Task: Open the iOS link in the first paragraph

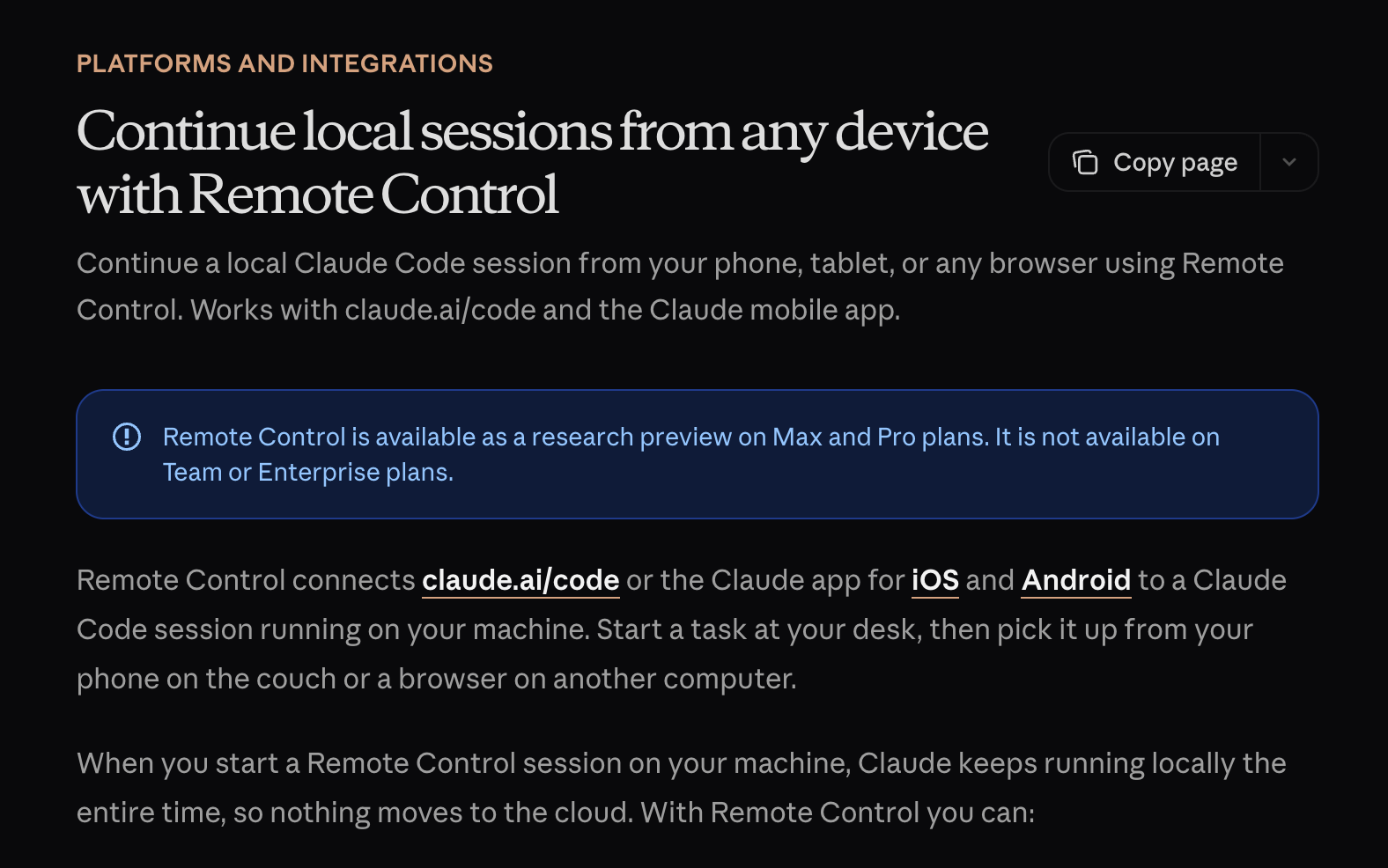Action: [x=935, y=579]
